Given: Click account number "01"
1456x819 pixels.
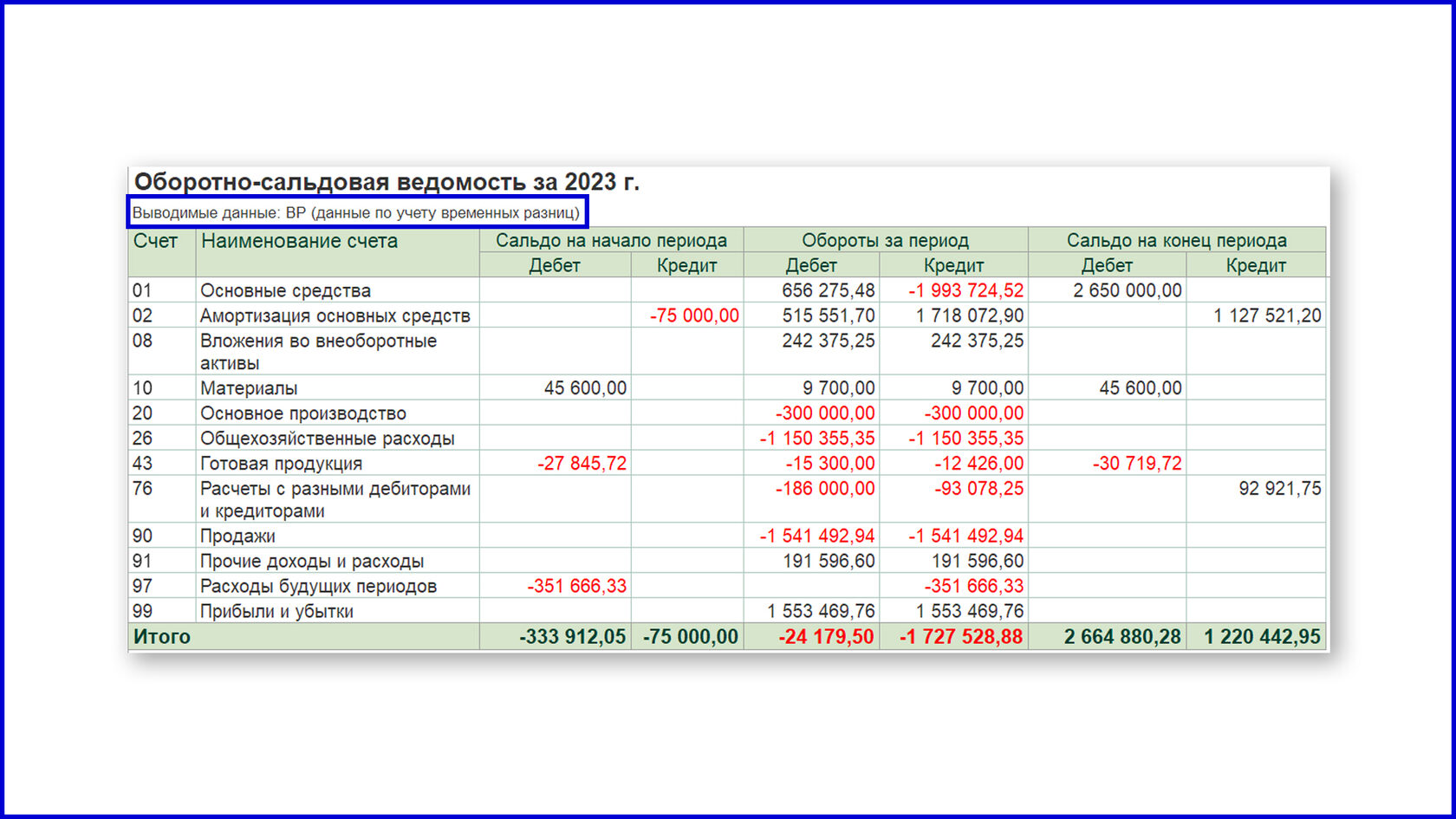Looking at the screenshot, I should pyautogui.click(x=142, y=290).
